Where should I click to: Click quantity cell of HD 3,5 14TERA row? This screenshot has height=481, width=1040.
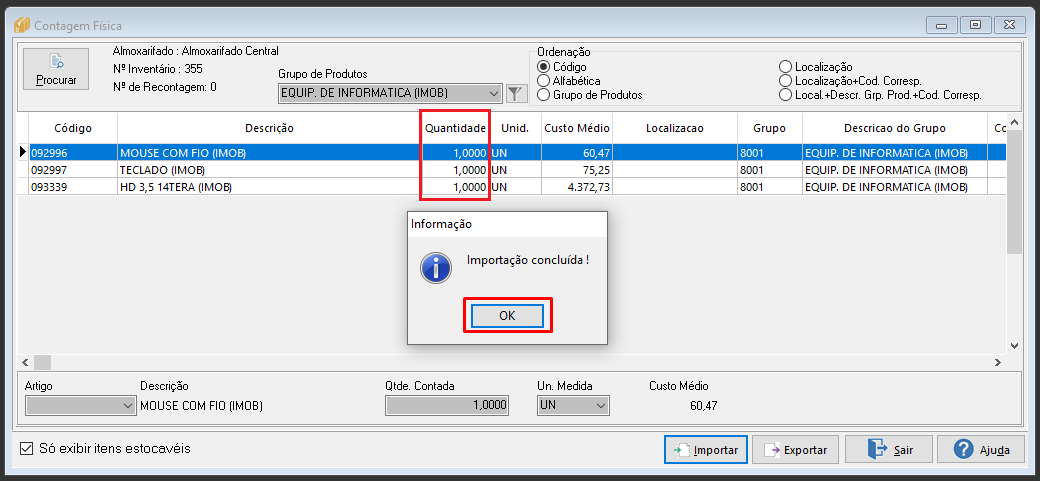455,187
